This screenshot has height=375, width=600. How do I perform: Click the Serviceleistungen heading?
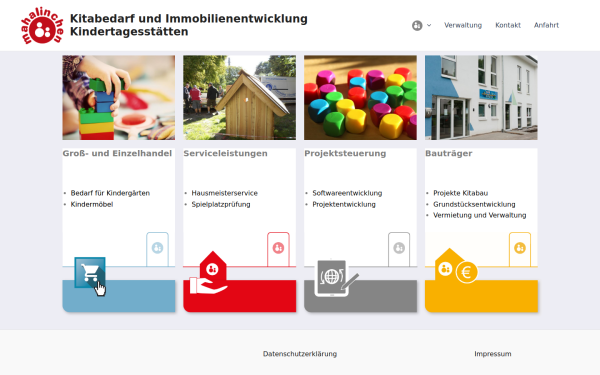pos(225,153)
